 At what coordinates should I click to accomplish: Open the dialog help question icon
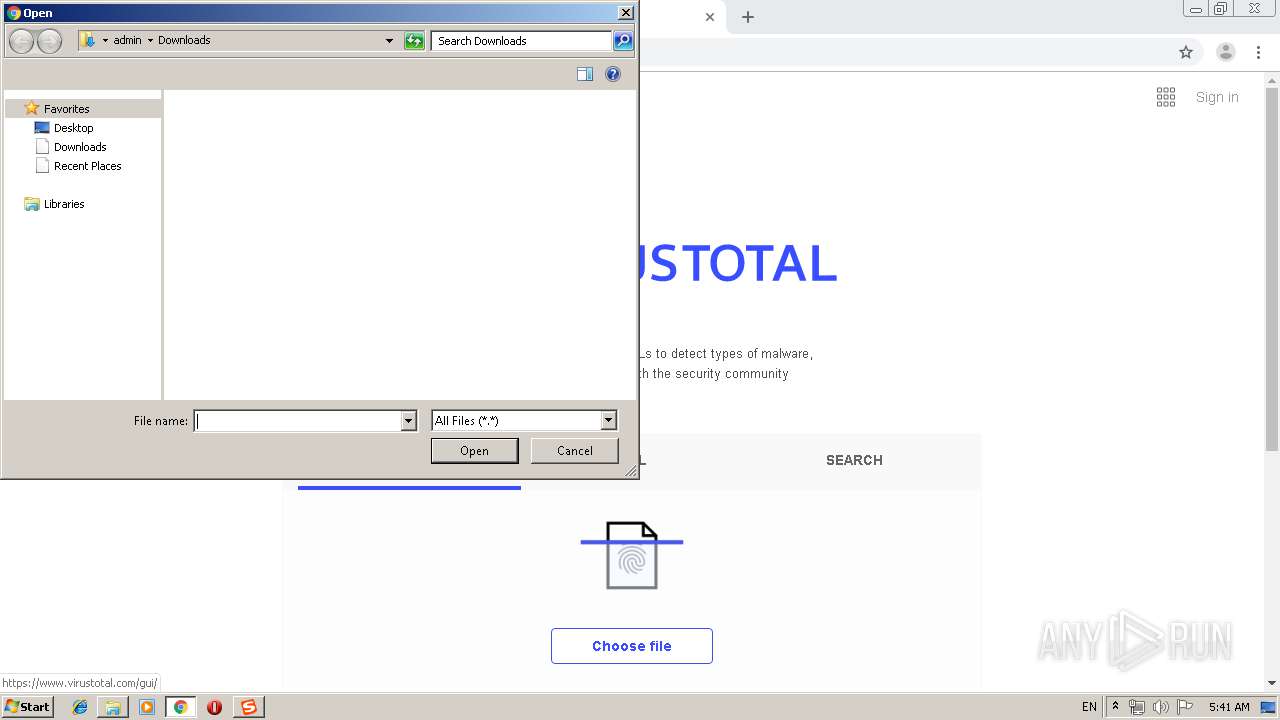[x=613, y=74]
